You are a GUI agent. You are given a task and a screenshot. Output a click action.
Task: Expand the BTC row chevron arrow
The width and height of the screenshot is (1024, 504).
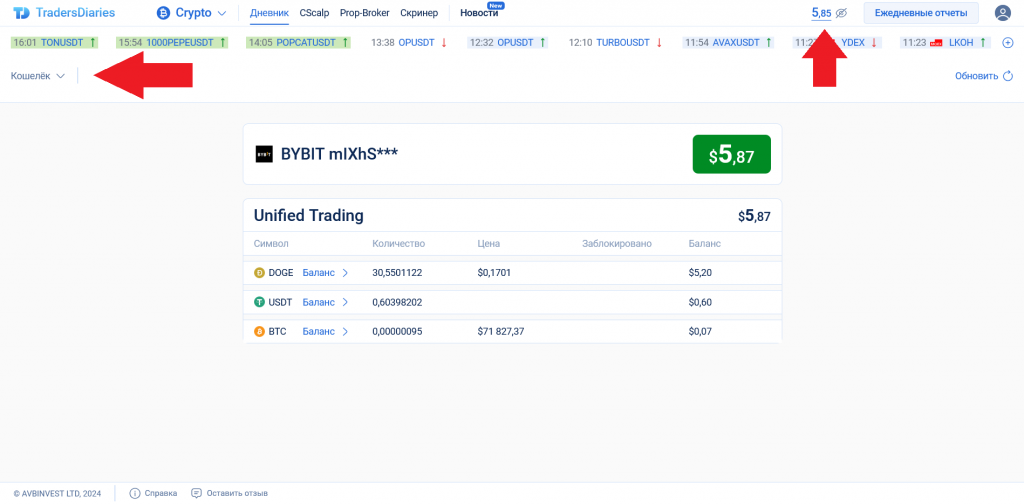[345, 332]
